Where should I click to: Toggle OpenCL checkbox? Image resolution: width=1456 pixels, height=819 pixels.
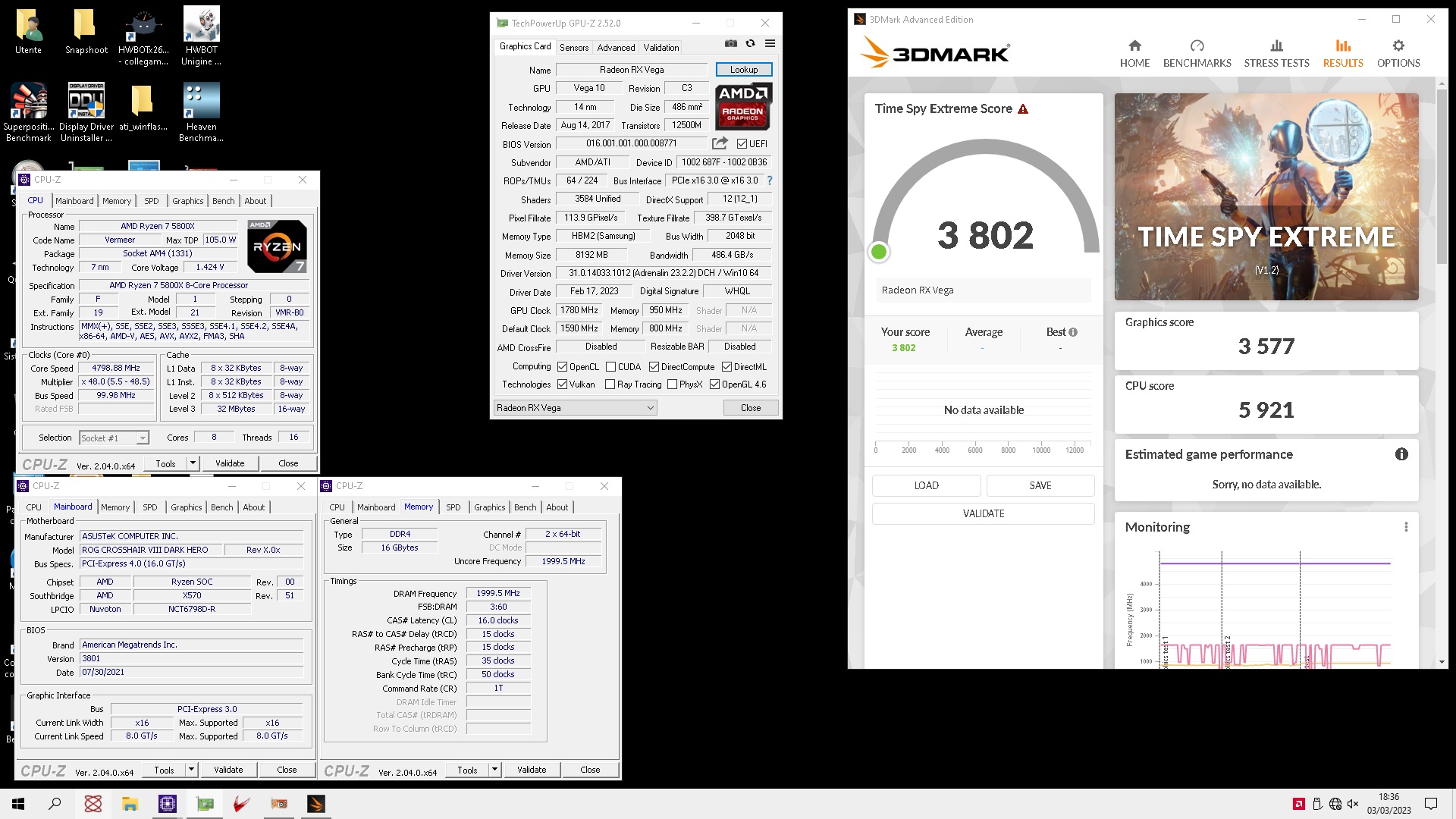pyautogui.click(x=562, y=366)
